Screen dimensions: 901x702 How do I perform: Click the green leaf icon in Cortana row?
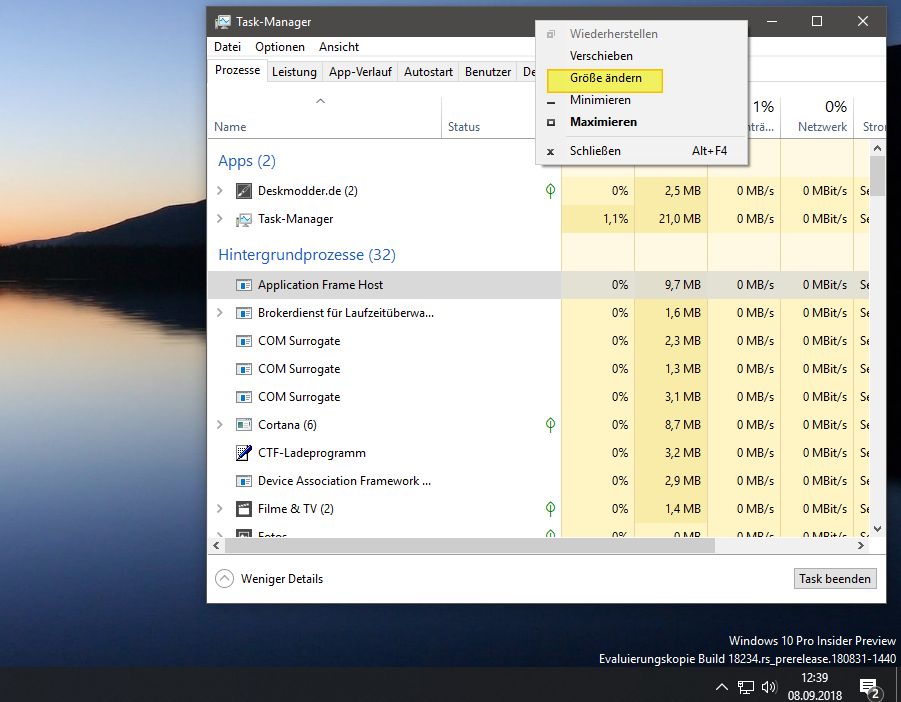(x=550, y=425)
